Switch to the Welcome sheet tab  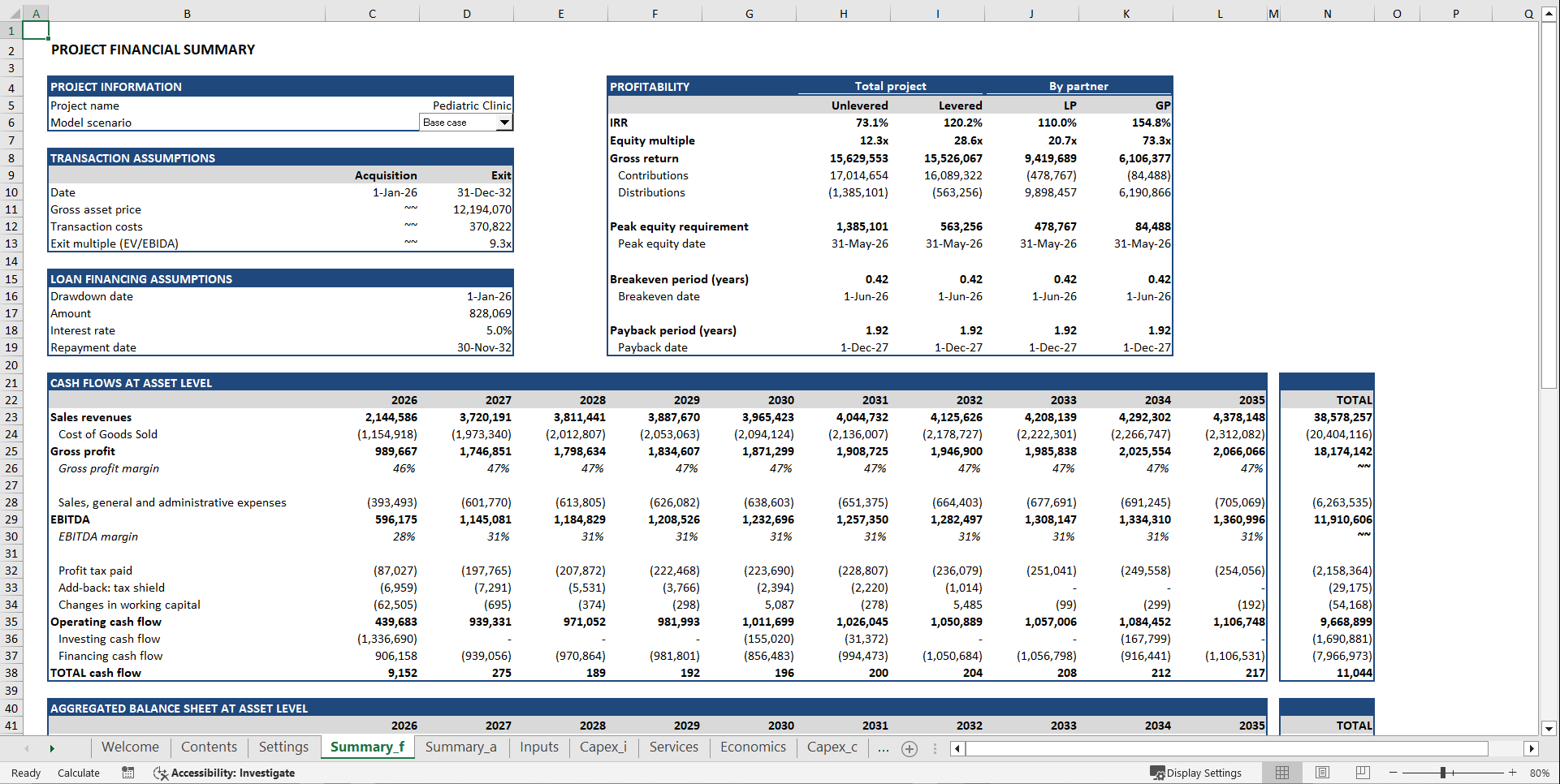(130, 747)
